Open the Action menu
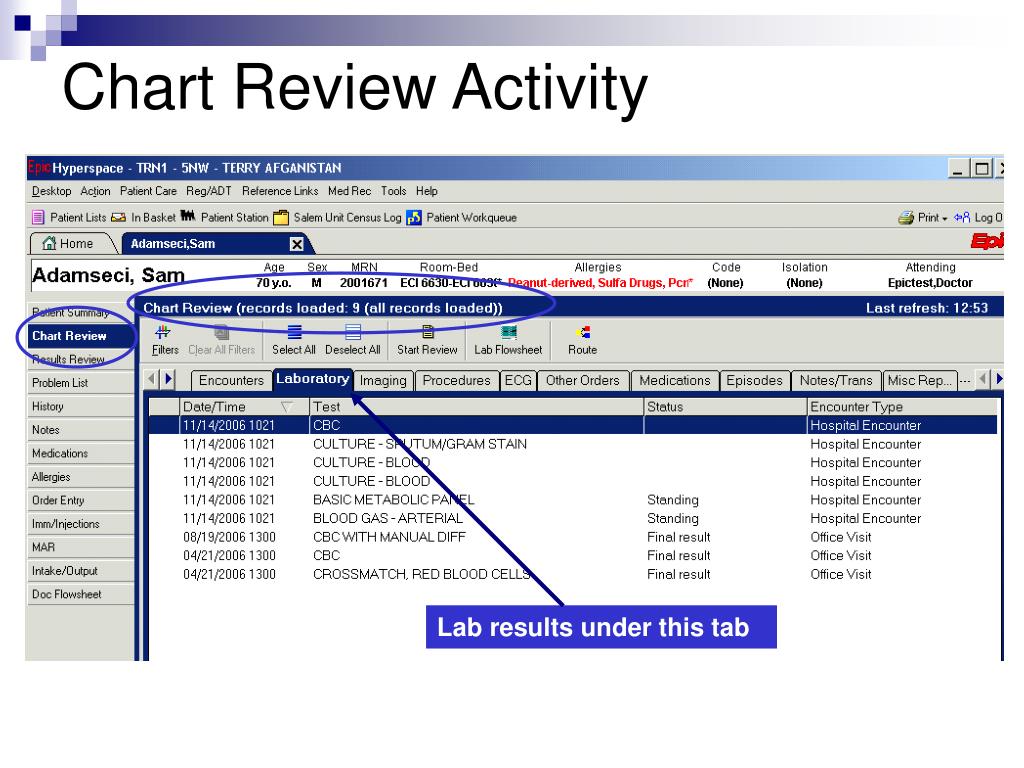This screenshot has height=768, width=1024. 95,191
